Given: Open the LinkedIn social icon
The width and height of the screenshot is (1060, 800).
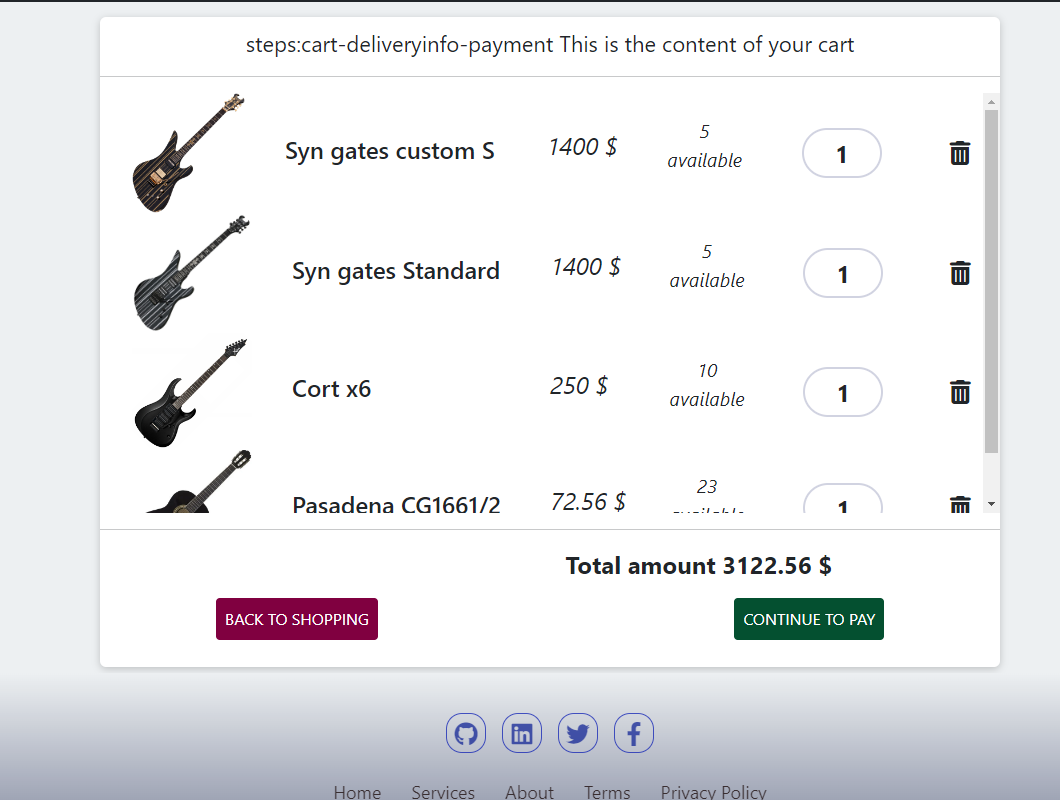Looking at the screenshot, I should (522, 734).
